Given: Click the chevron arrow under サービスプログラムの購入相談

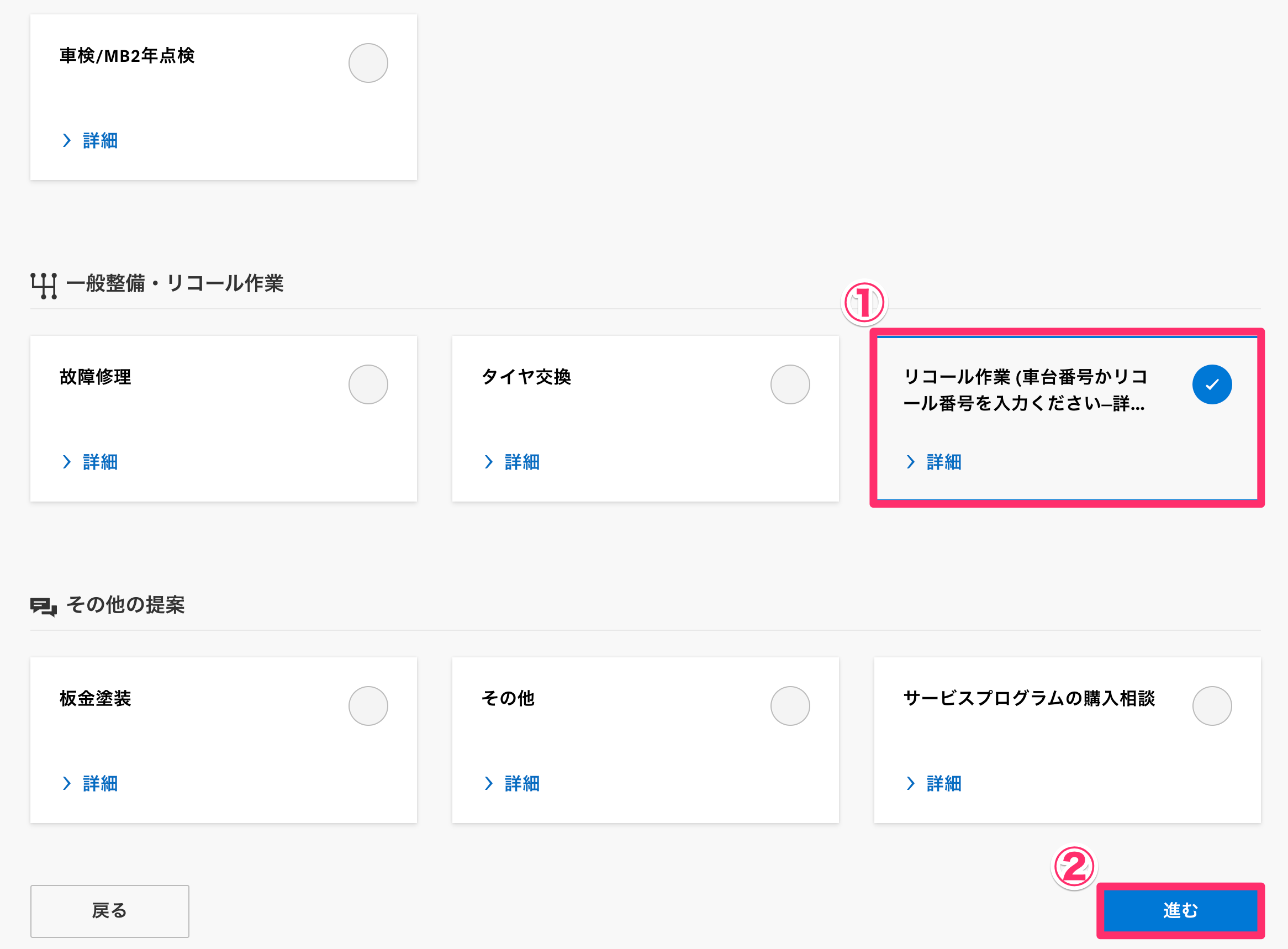Looking at the screenshot, I should click(911, 783).
